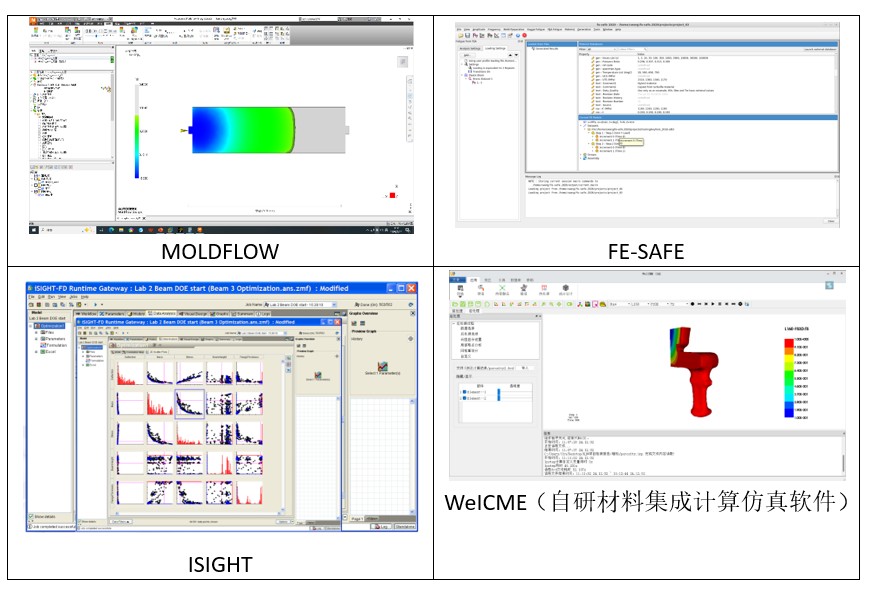The image size is (881, 590).
Task: Toggle Element-1 checkbox in WeICME
Action: (465, 392)
